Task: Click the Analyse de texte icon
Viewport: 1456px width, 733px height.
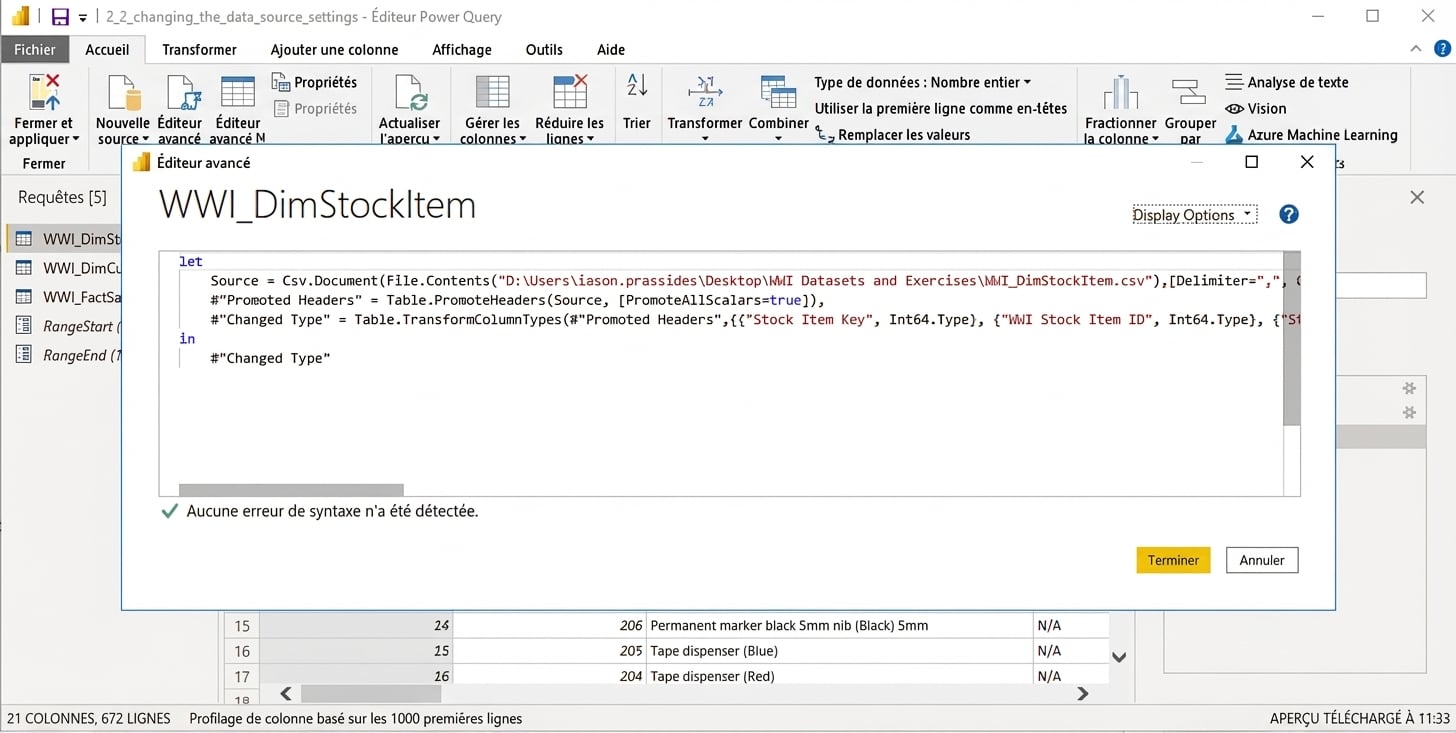Action: [x=1234, y=83]
